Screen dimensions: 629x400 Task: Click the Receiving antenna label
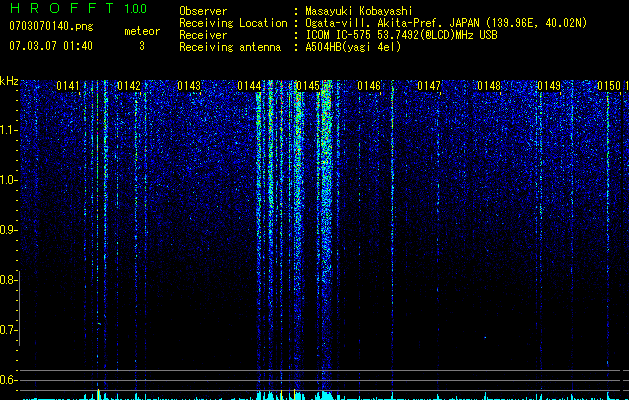click(230, 47)
